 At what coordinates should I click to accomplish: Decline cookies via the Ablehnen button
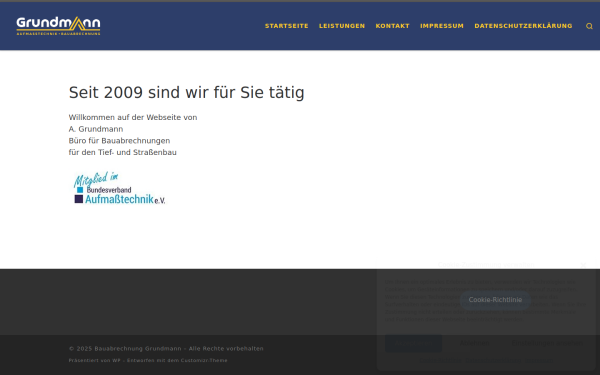[x=474, y=343]
